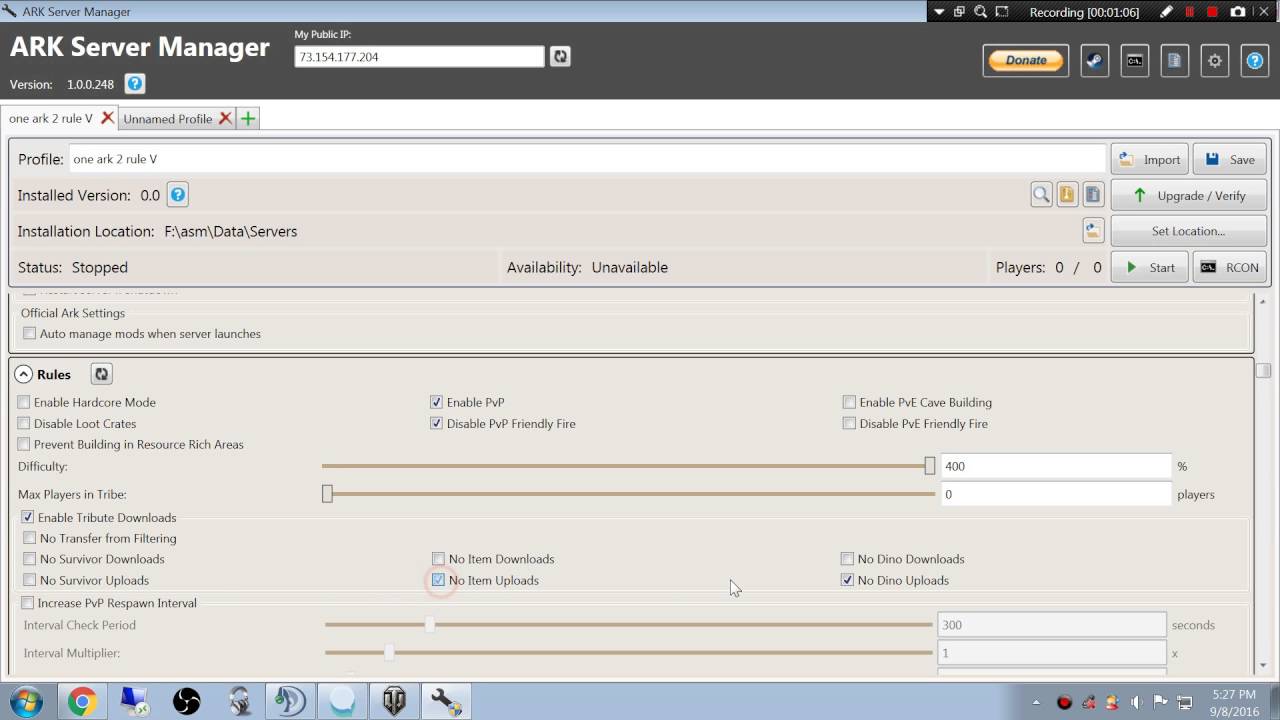
Task: Pause the recording in the recorder bar
Action: pos(1190,12)
